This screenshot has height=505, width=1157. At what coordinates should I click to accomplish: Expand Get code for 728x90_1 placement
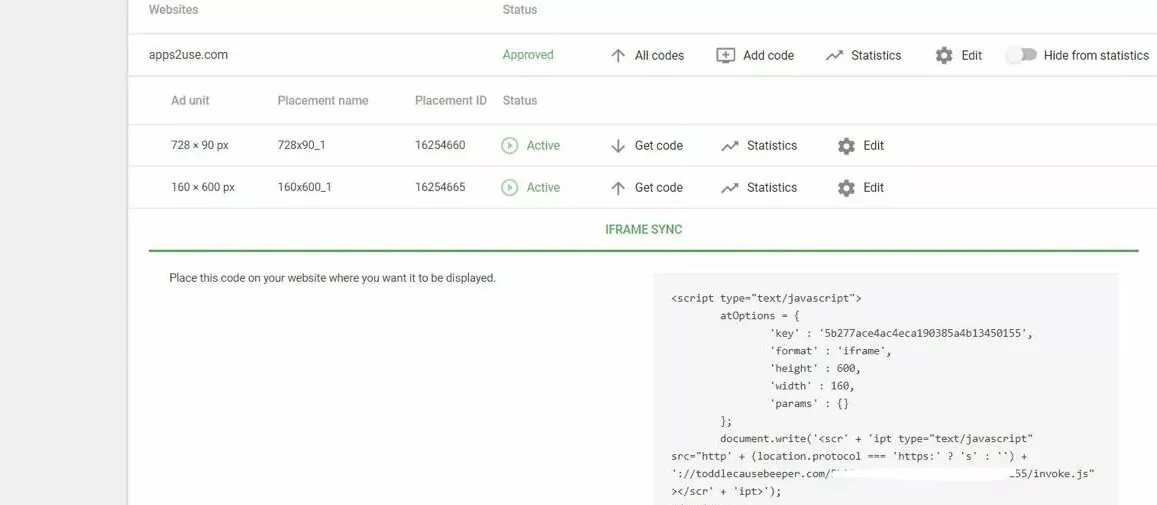click(x=658, y=146)
